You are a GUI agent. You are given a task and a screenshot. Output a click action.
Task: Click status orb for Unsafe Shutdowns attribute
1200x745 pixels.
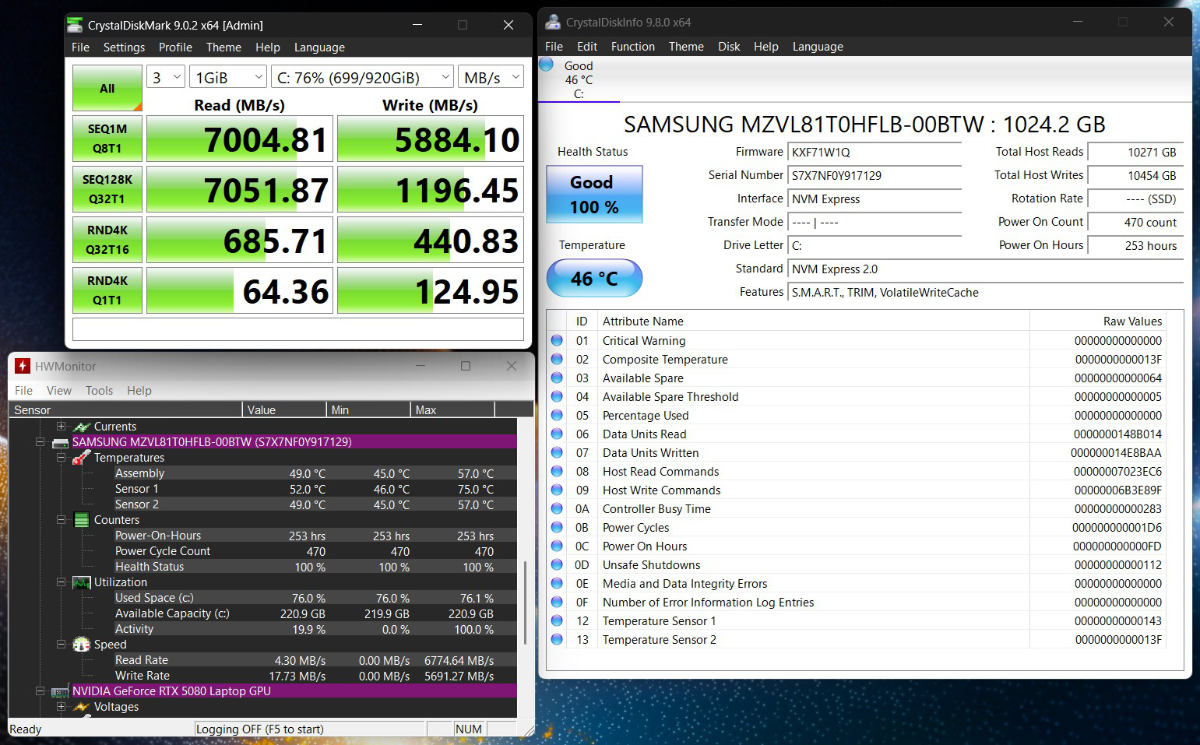[x=557, y=565]
